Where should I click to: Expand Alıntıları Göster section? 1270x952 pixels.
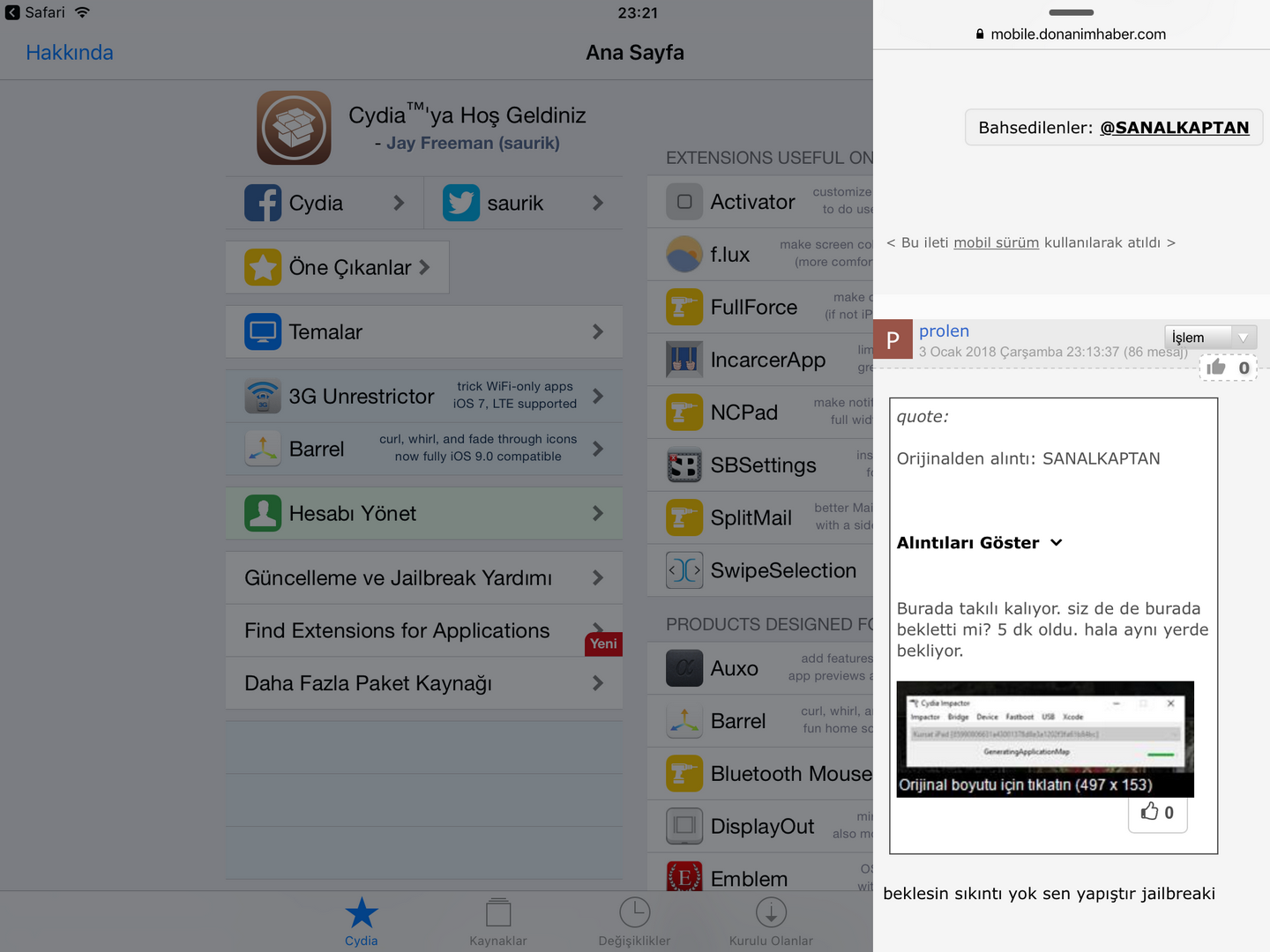coord(979,543)
